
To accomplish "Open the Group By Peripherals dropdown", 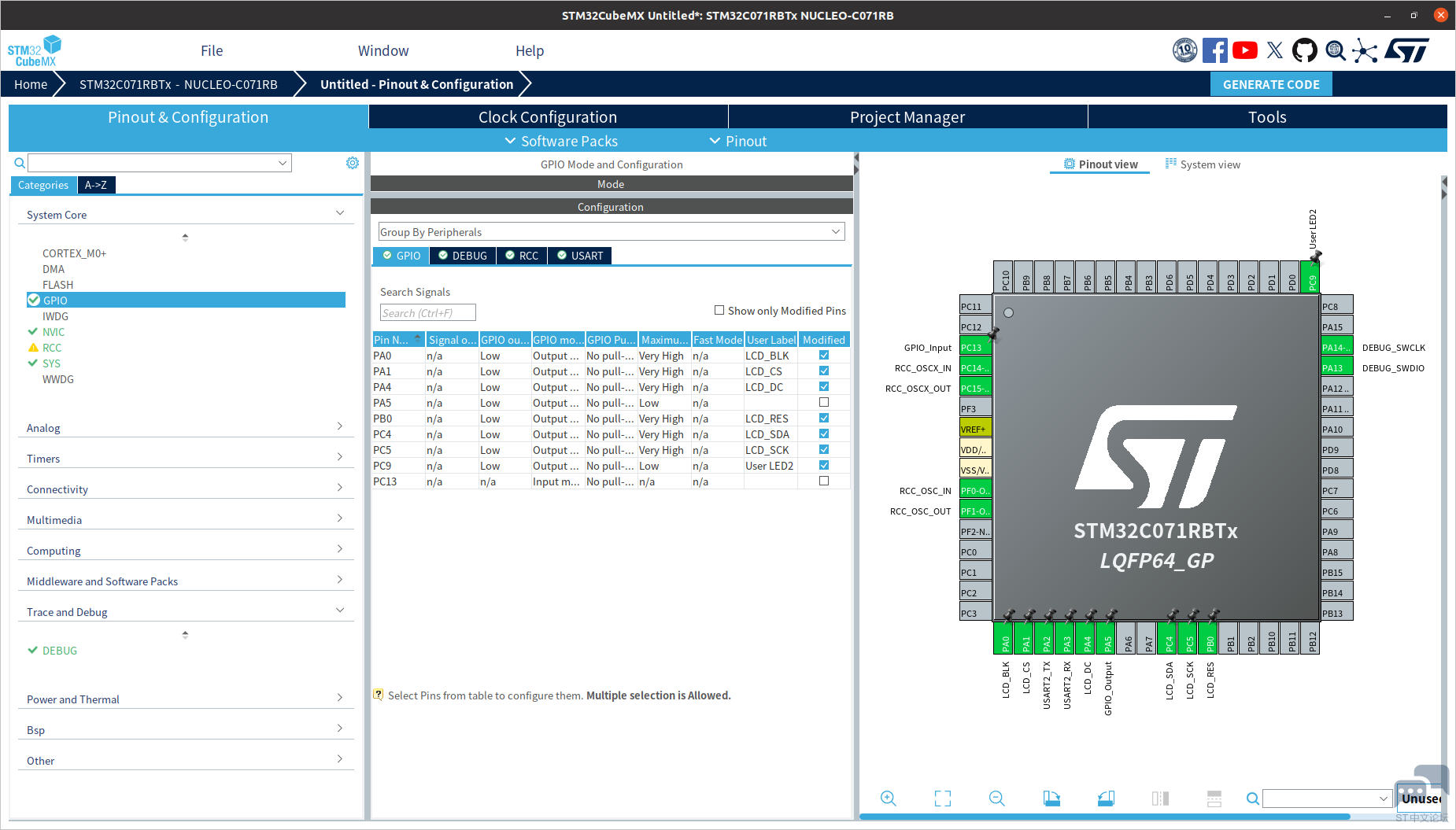I will 612,231.
